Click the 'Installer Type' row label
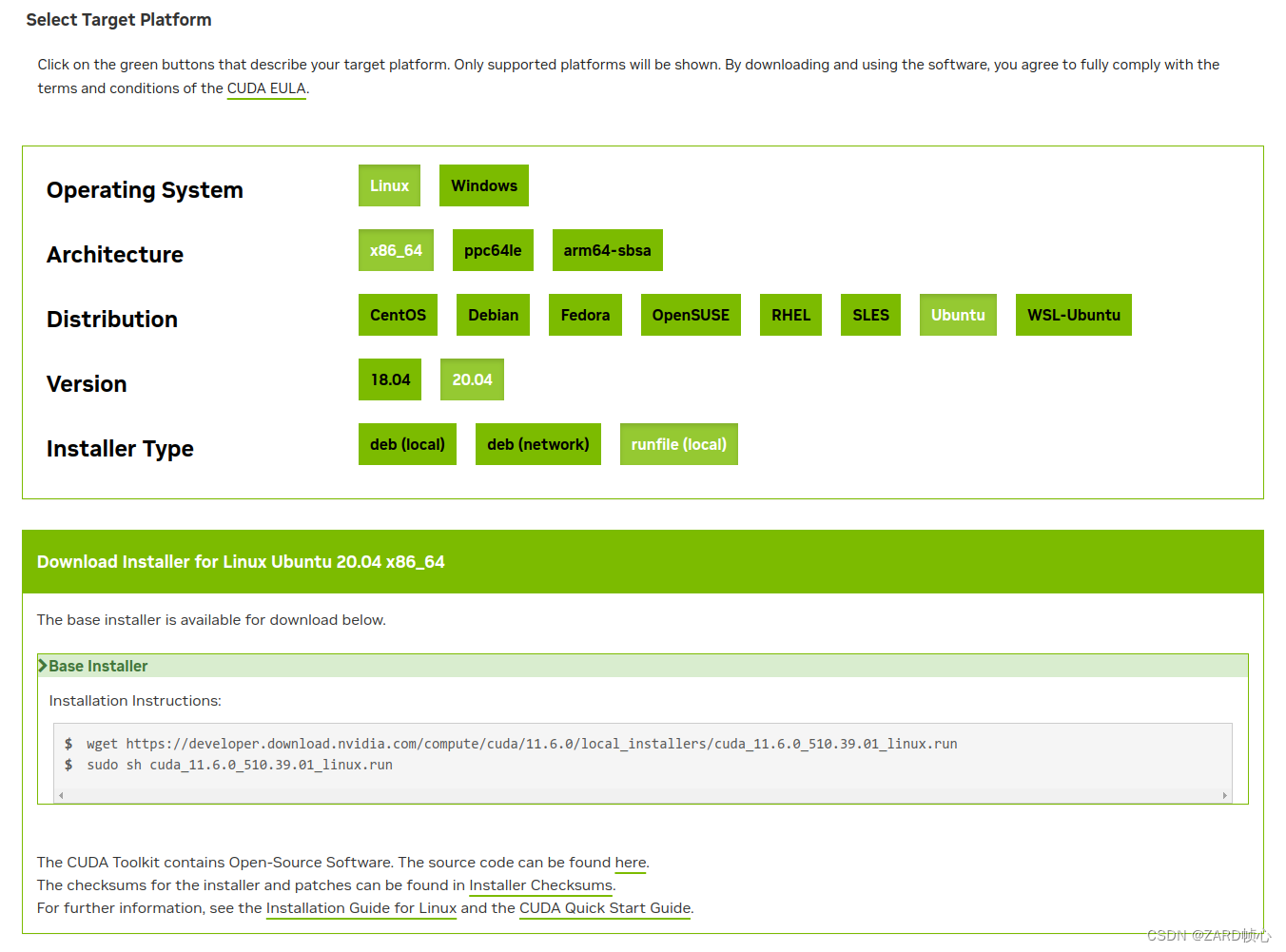Image resolution: width=1286 pixels, height=952 pixels. 120,449
